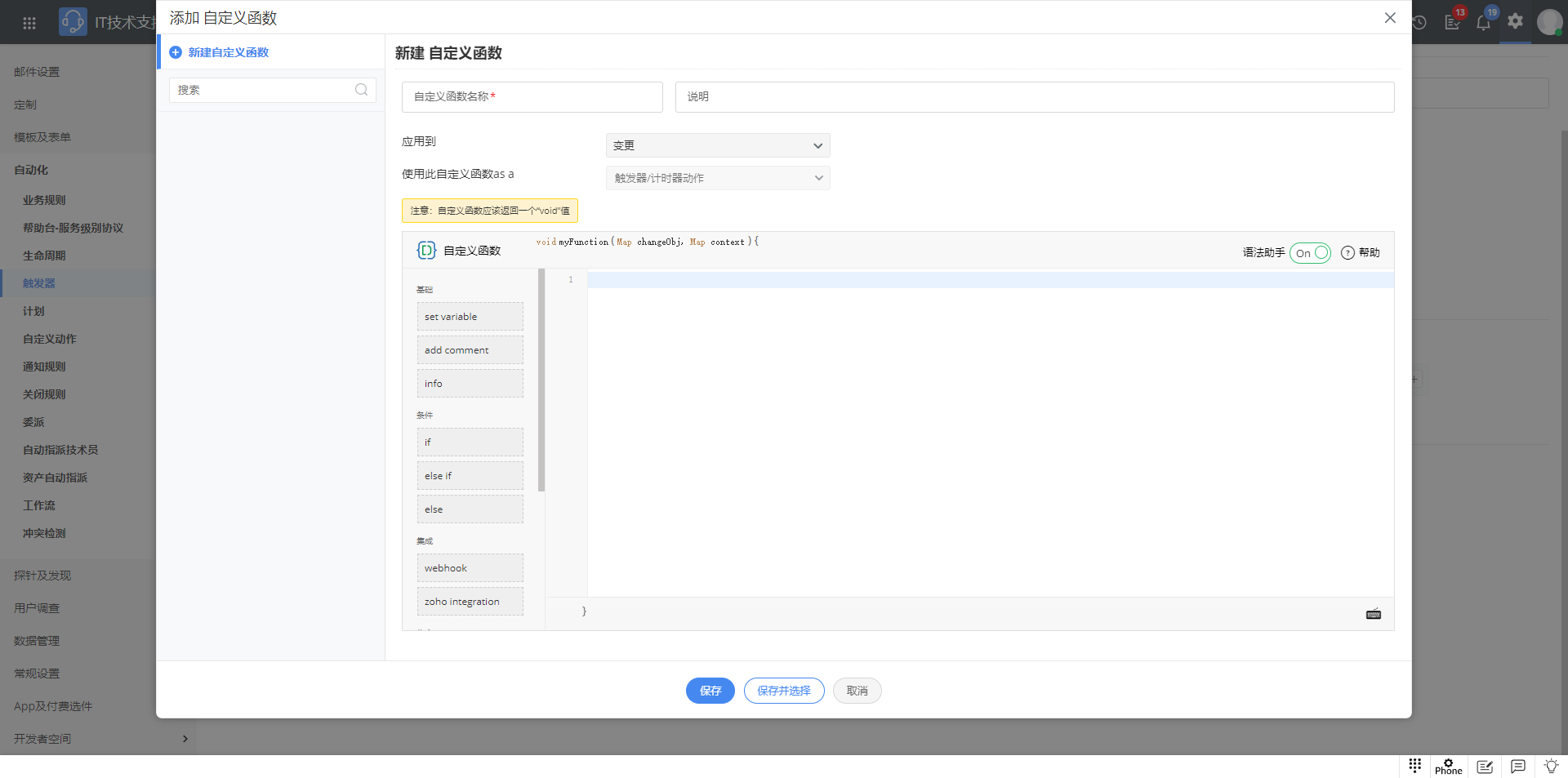Open 用户调查 in the sidebar
This screenshot has width=1568, height=778.
37,608
